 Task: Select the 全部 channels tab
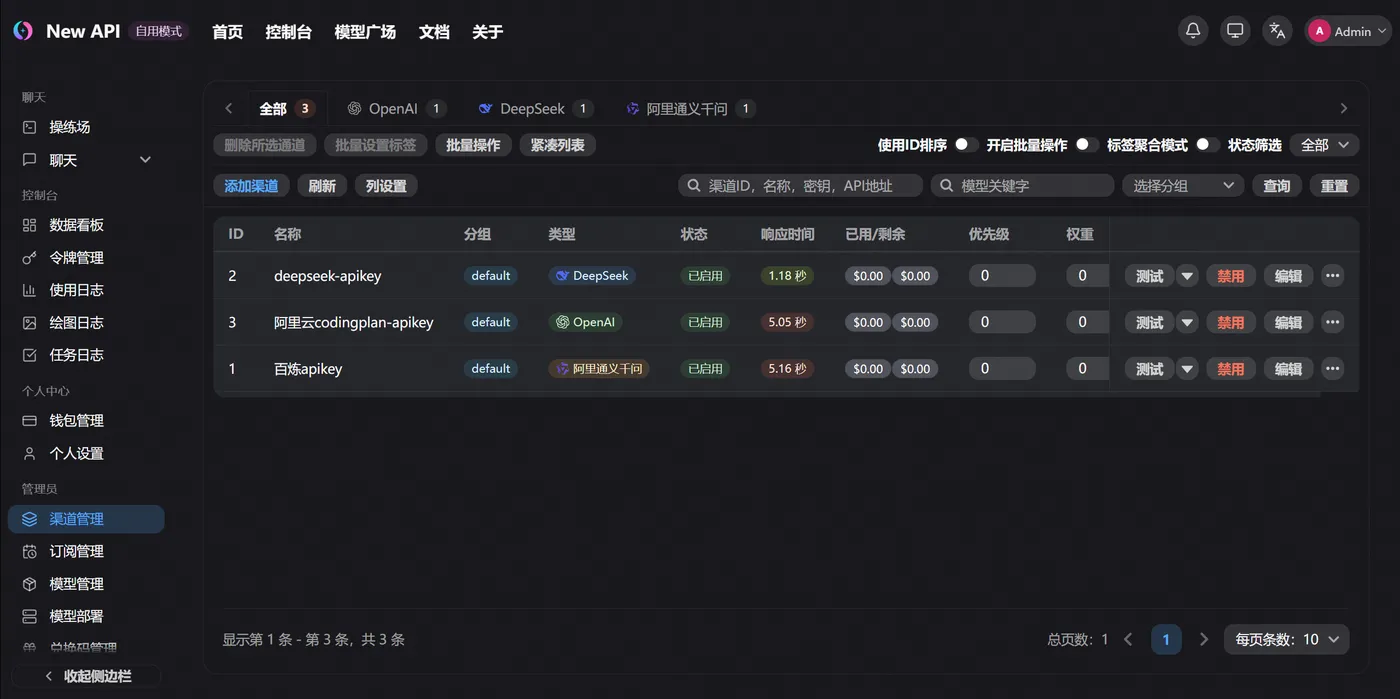pyautogui.click(x=286, y=108)
